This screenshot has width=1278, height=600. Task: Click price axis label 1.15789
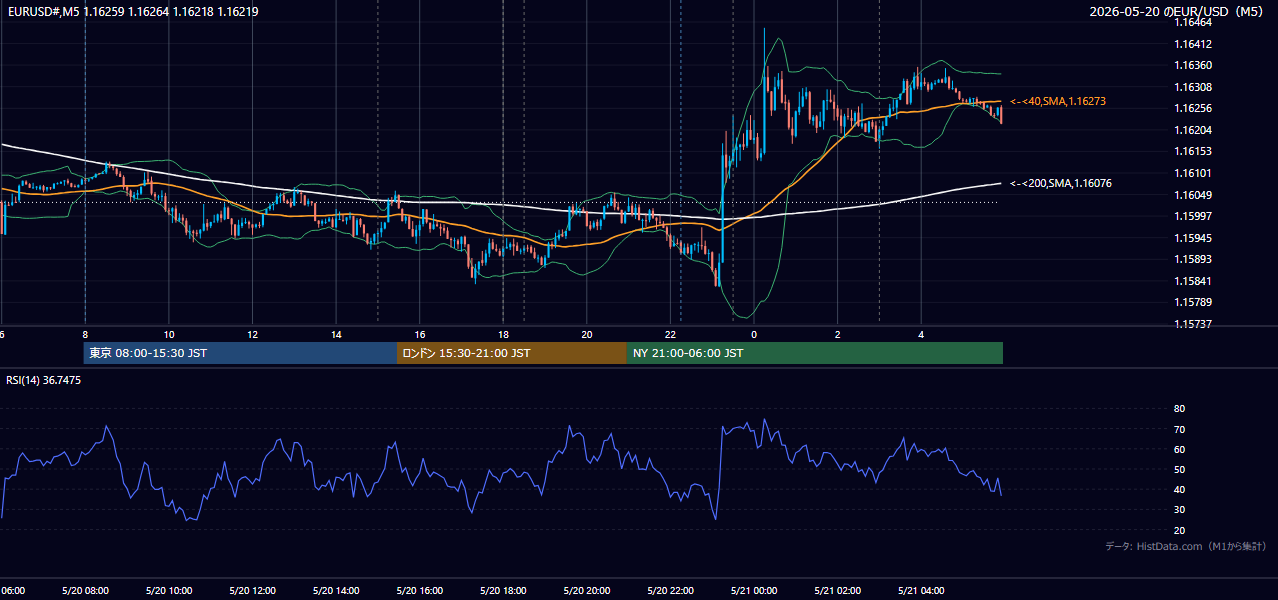pos(1193,302)
